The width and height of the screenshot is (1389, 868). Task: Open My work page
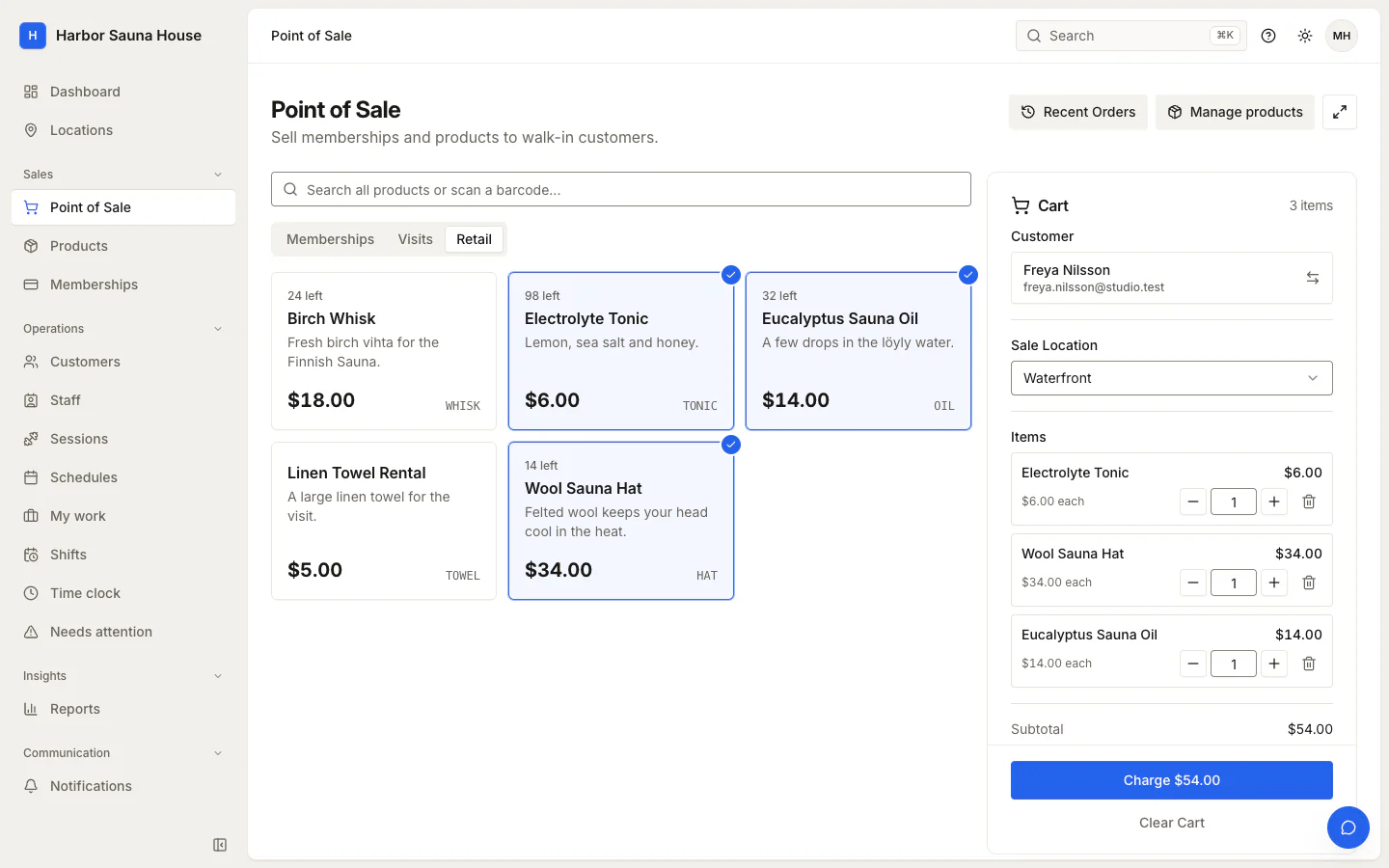point(123,516)
